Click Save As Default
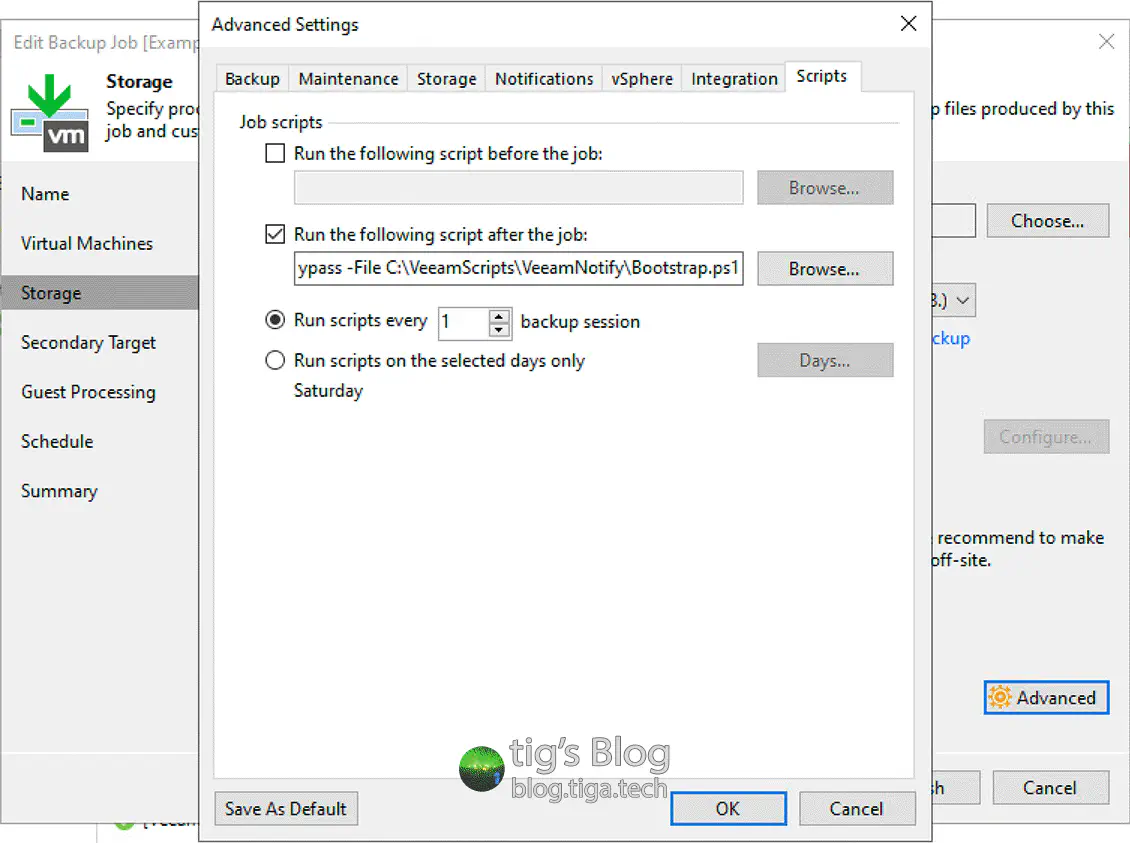The image size is (1130, 843). point(286,808)
